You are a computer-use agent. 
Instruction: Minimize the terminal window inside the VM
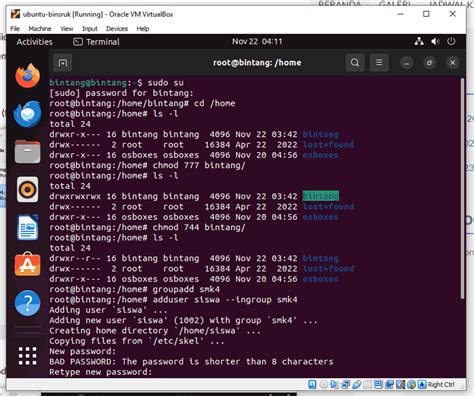[407, 63]
